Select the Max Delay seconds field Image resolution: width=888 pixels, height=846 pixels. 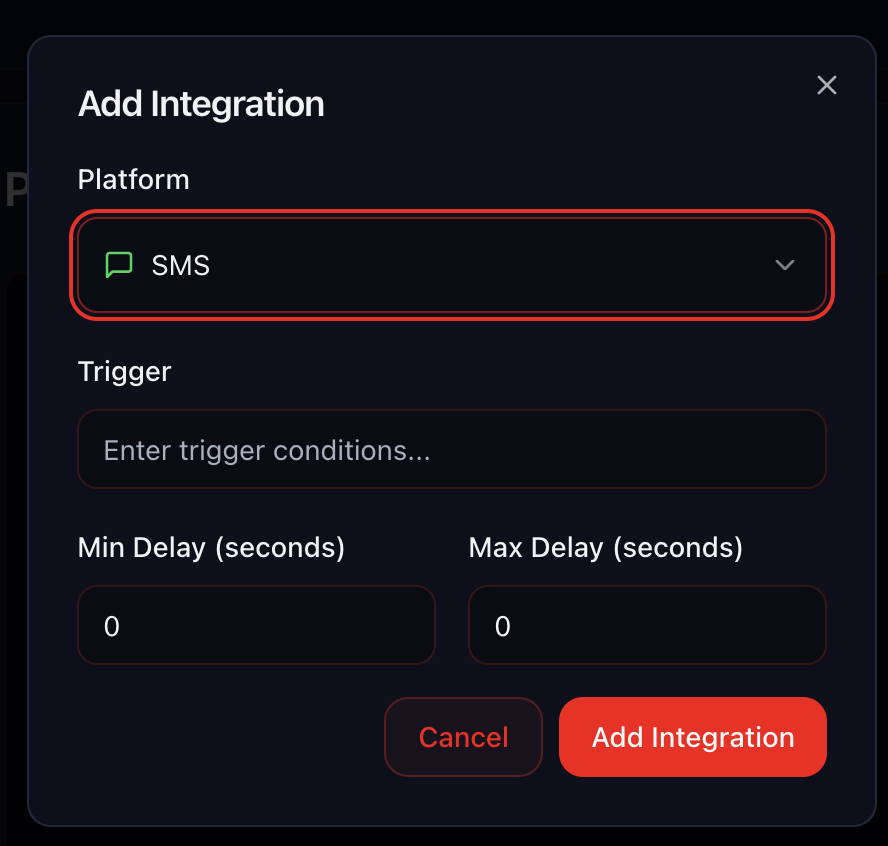(647, 625)
